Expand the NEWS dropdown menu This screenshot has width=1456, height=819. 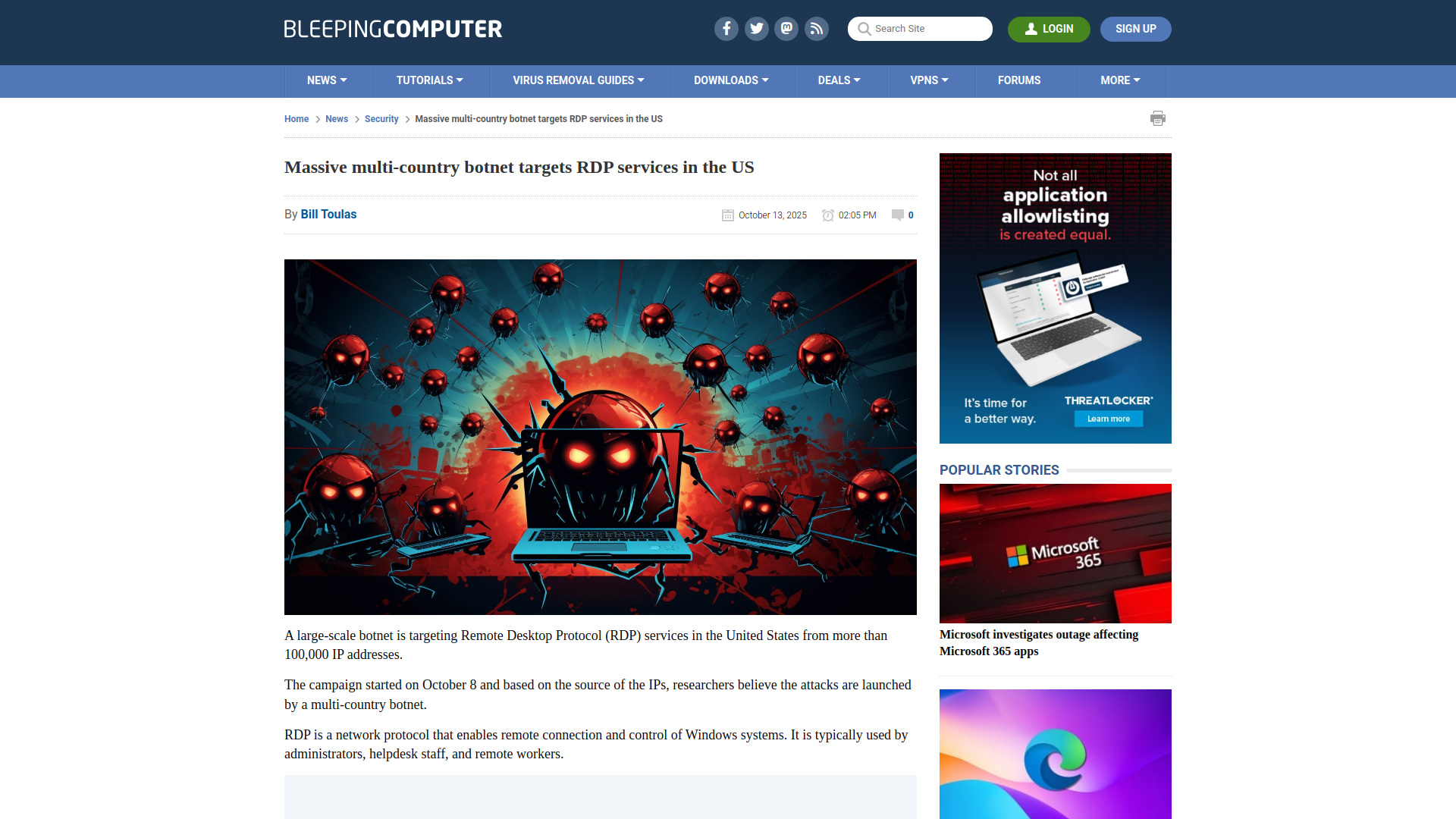point(327,80)
